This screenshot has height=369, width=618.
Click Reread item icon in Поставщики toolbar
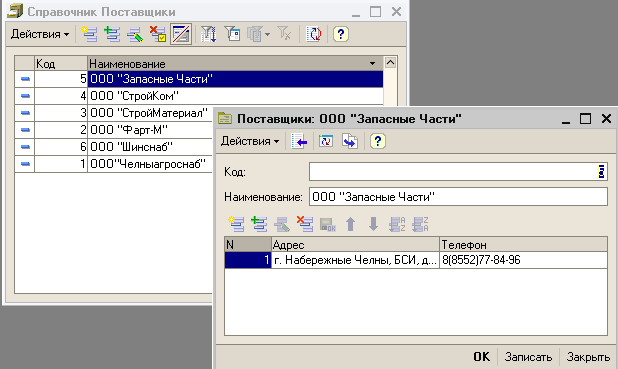click(x=326, y=141)
